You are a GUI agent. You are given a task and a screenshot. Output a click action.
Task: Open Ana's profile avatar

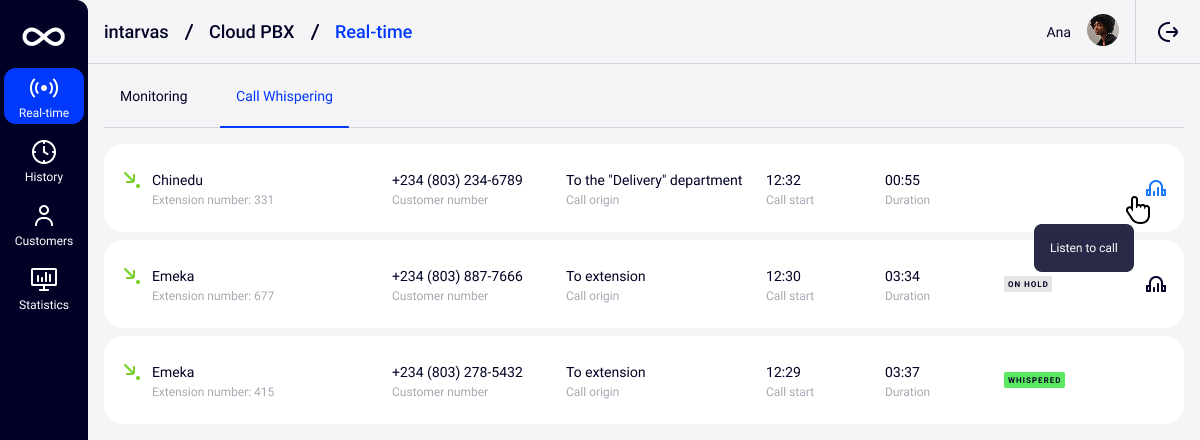click(x=1103, y=31)
